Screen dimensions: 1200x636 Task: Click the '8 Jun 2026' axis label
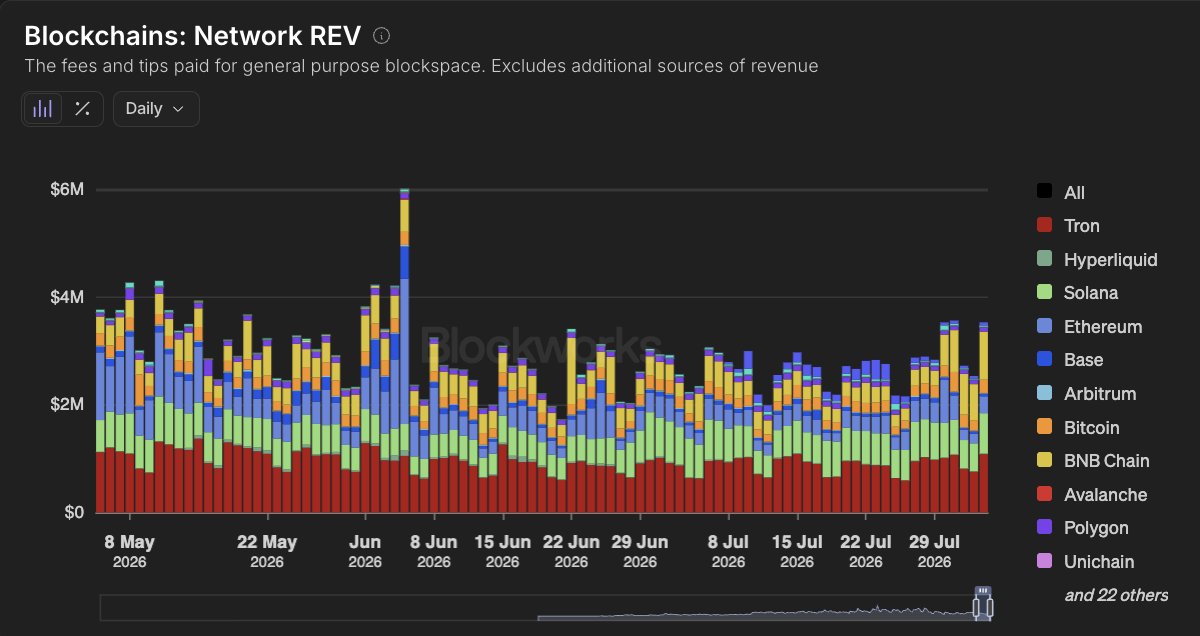433,551
